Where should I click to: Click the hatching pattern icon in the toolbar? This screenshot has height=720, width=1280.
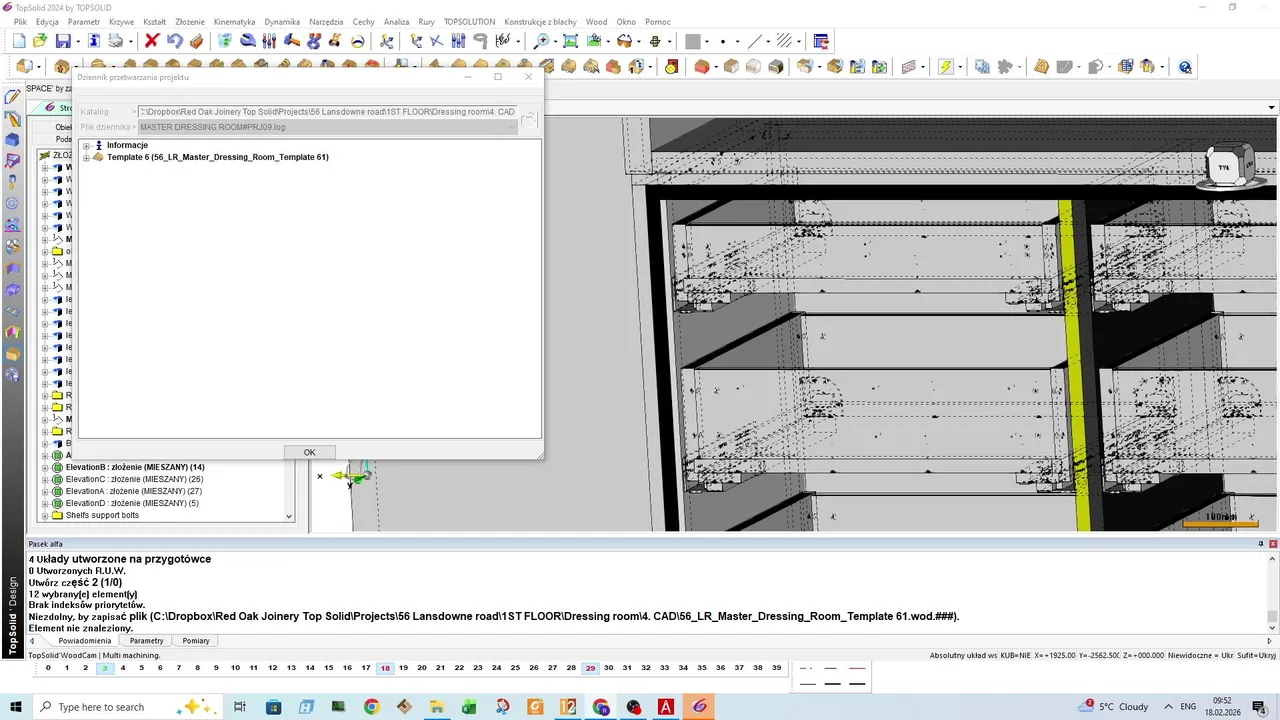click(784, 41)
